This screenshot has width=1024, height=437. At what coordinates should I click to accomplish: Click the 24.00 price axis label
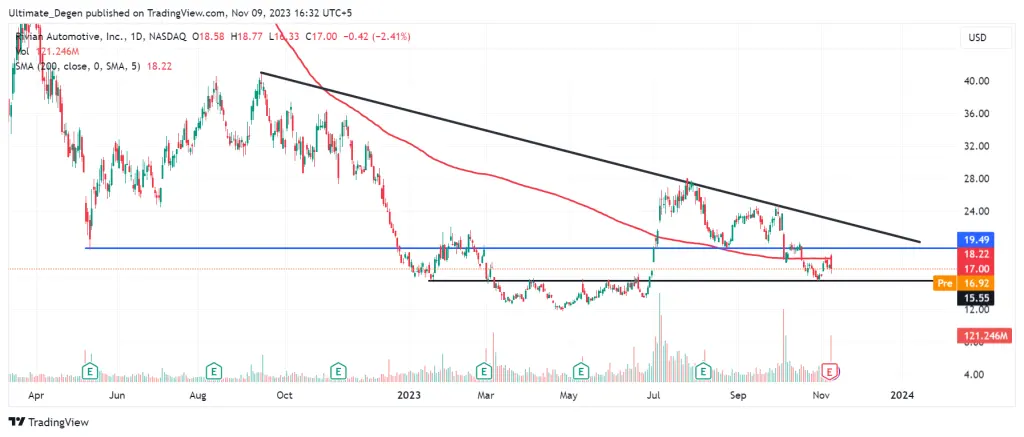pyautogui.click(x=978, y=212)
